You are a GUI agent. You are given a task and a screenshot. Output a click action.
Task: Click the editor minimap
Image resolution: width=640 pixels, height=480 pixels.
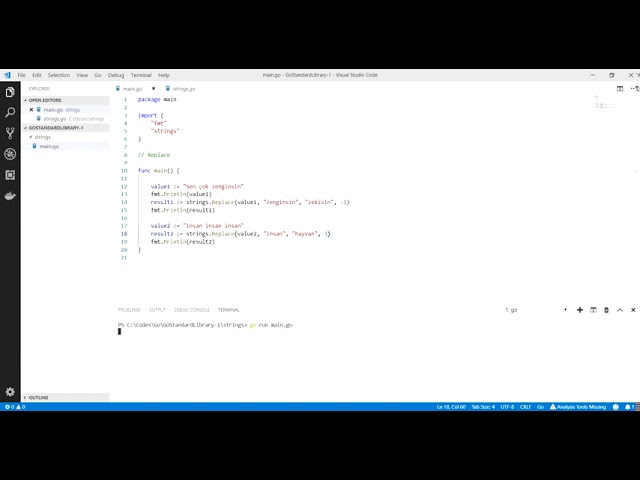(x=604, y=102)
